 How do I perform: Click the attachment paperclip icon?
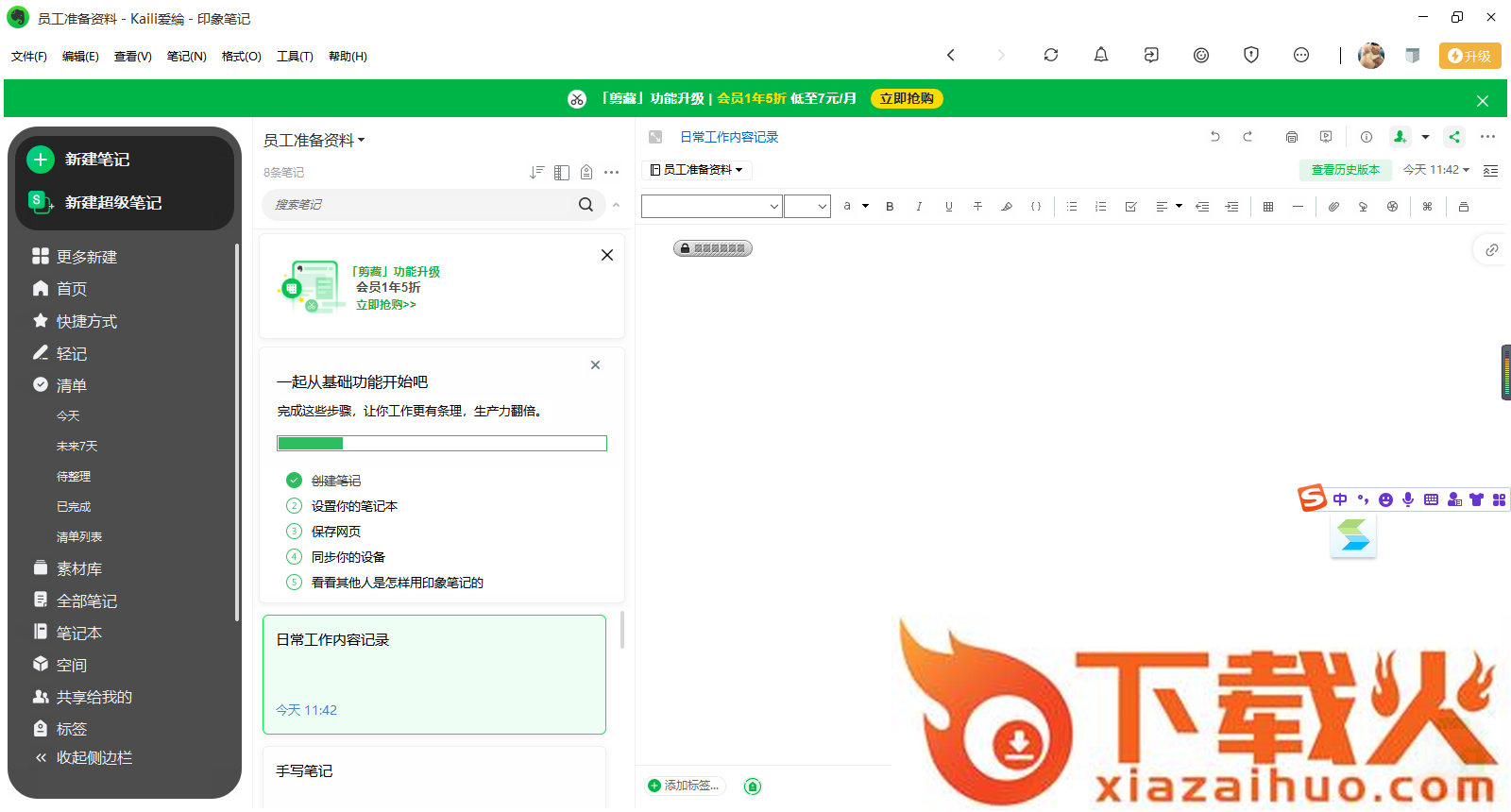point(1333,207)
